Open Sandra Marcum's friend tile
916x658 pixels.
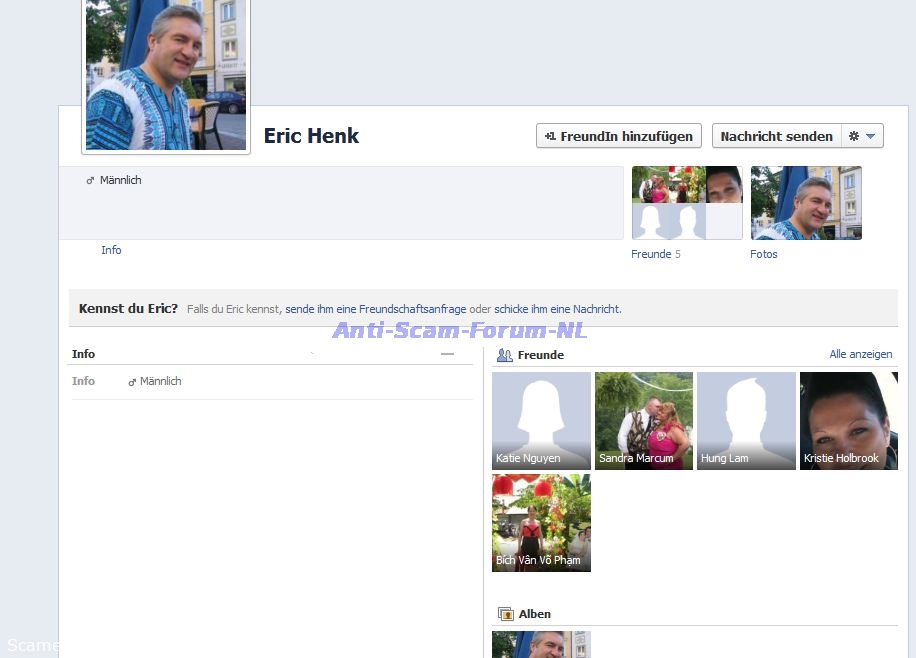pos(644,421)
